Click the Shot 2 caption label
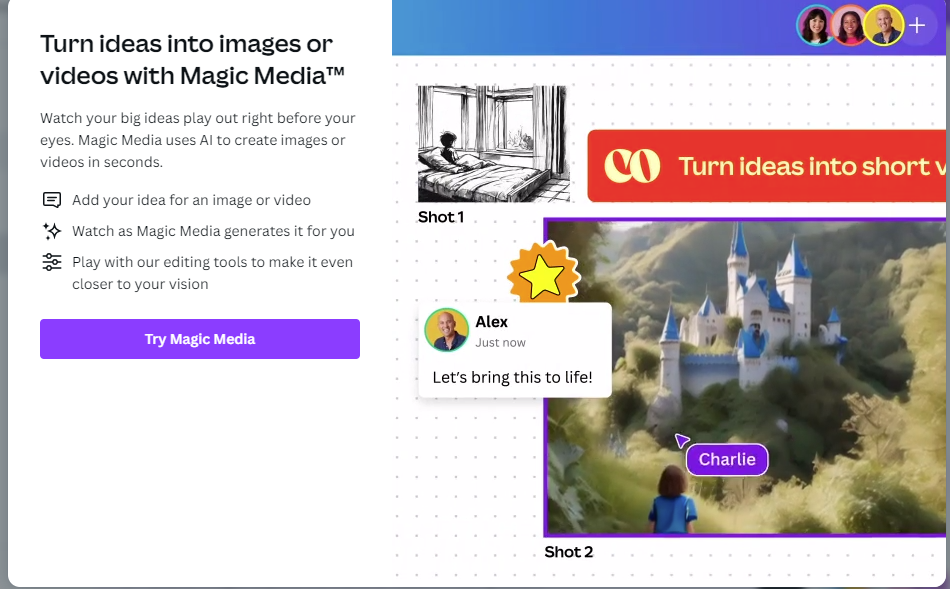Viewport: 950px width, 589px height. tap(568, 552)
